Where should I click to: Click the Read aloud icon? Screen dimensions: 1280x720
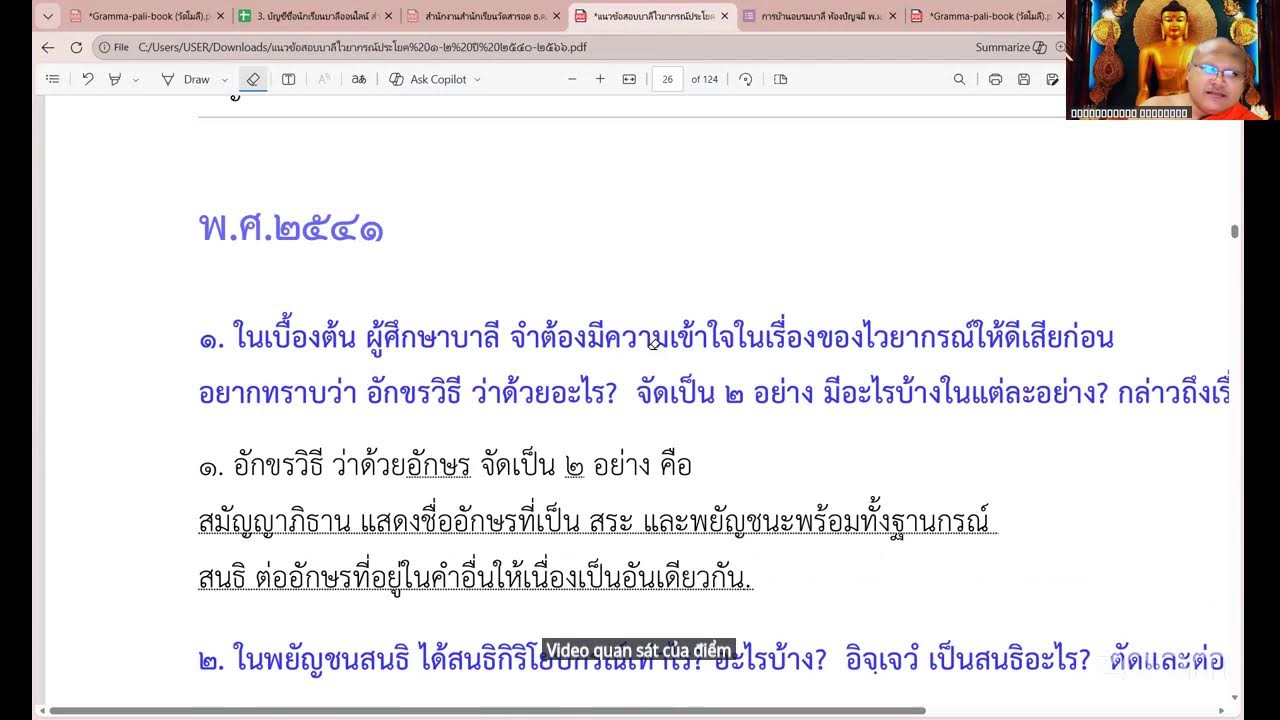(324, 79)
